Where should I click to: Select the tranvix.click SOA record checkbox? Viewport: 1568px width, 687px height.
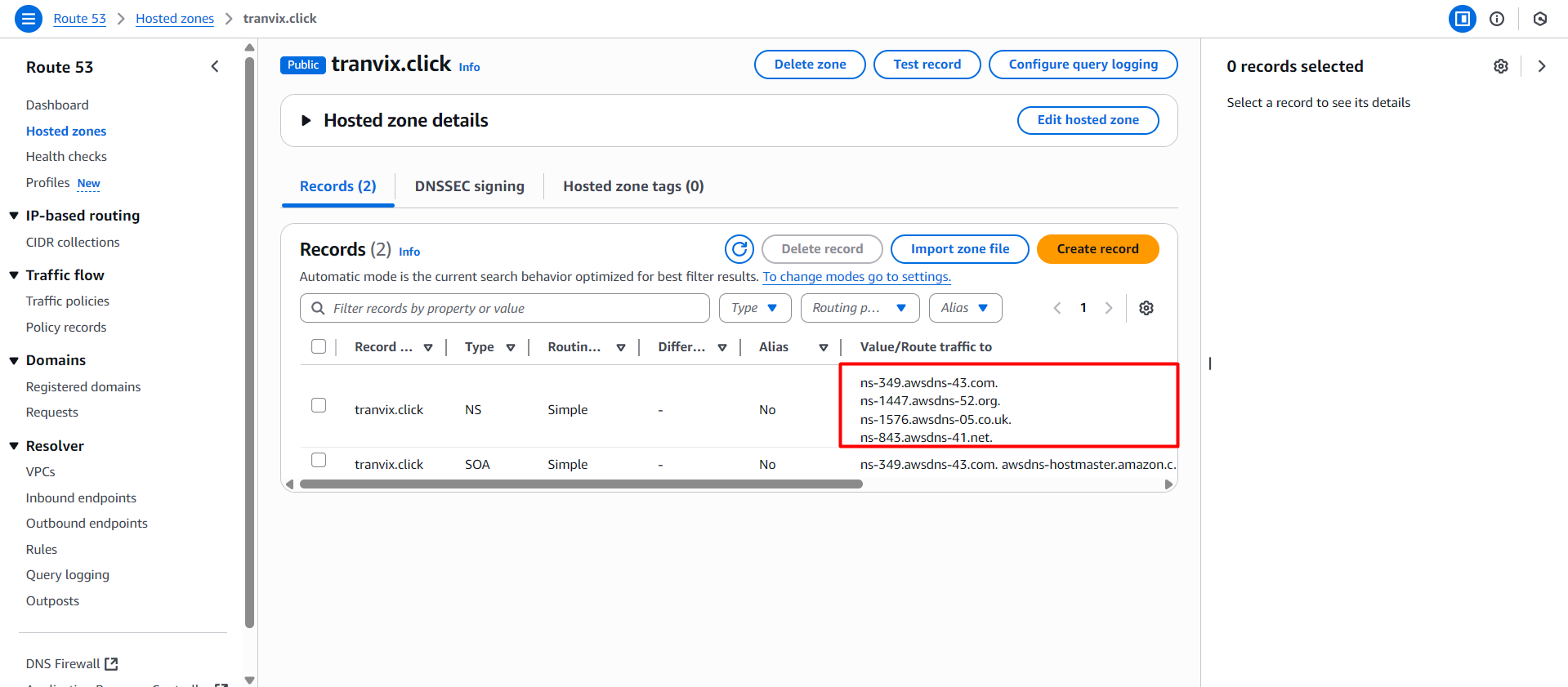(319, 461)
